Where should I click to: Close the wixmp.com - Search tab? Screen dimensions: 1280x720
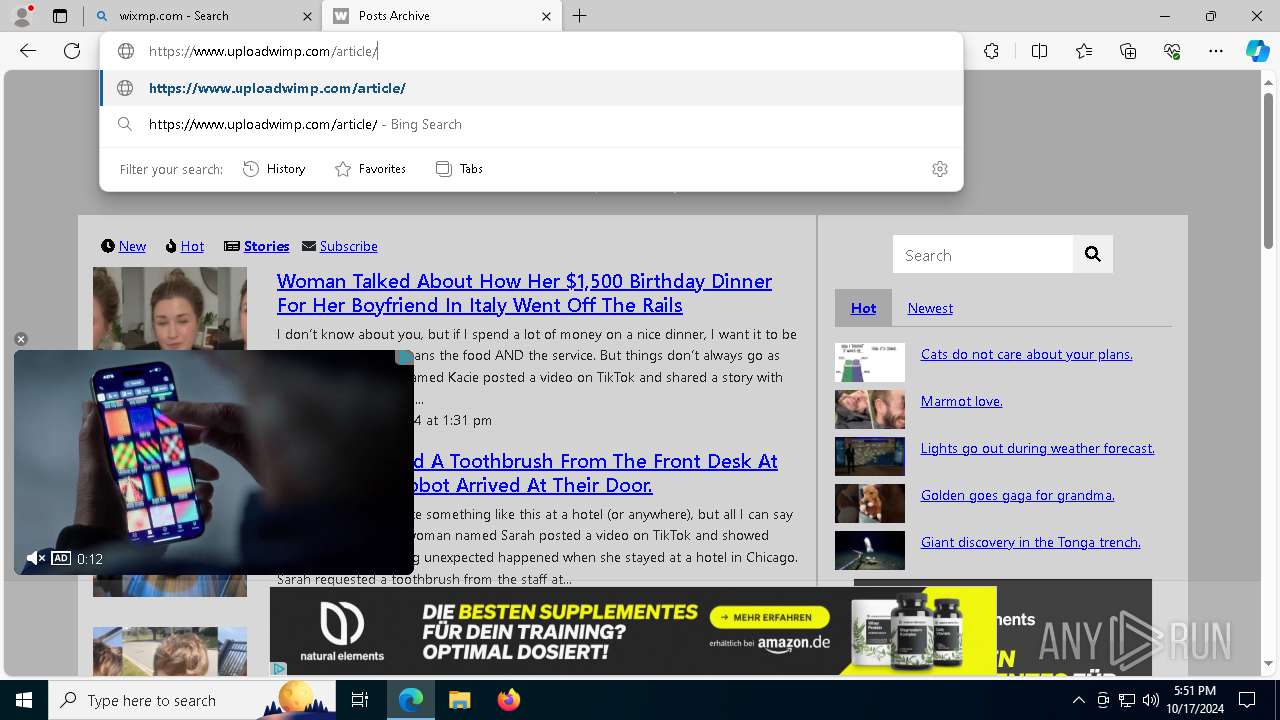(x=306, y=16)
